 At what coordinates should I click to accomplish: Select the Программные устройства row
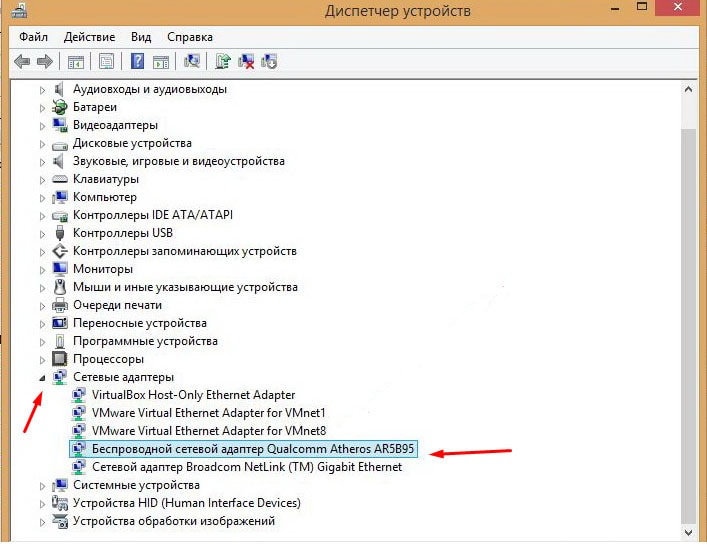(x=145, y=341)
